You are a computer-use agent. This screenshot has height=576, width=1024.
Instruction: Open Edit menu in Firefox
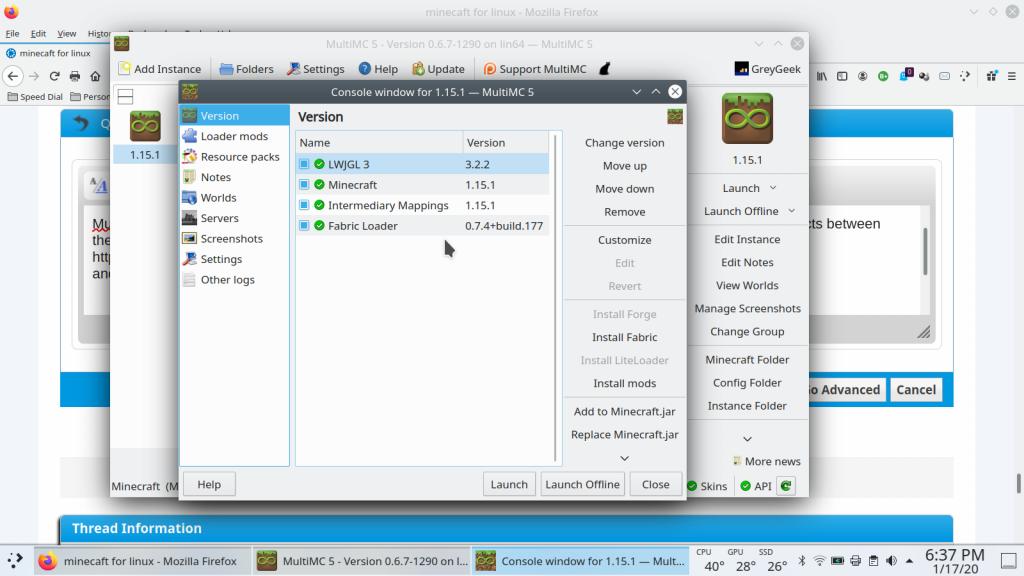39,33
